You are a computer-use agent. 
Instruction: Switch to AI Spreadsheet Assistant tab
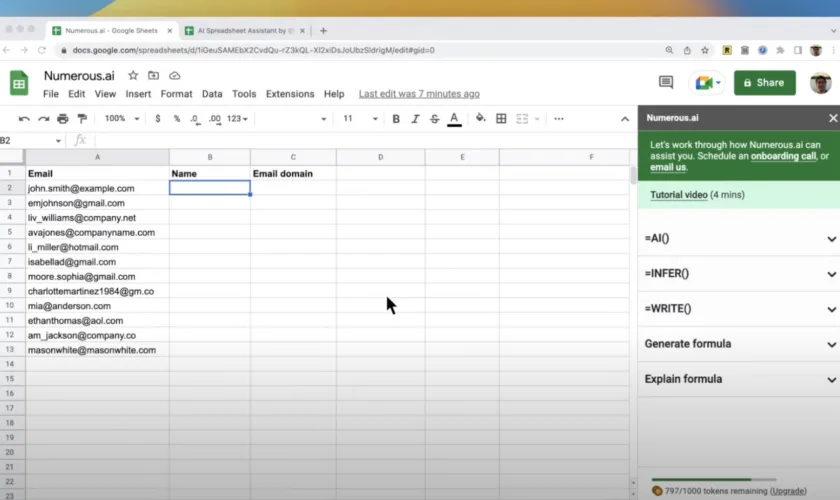[245, 31]
